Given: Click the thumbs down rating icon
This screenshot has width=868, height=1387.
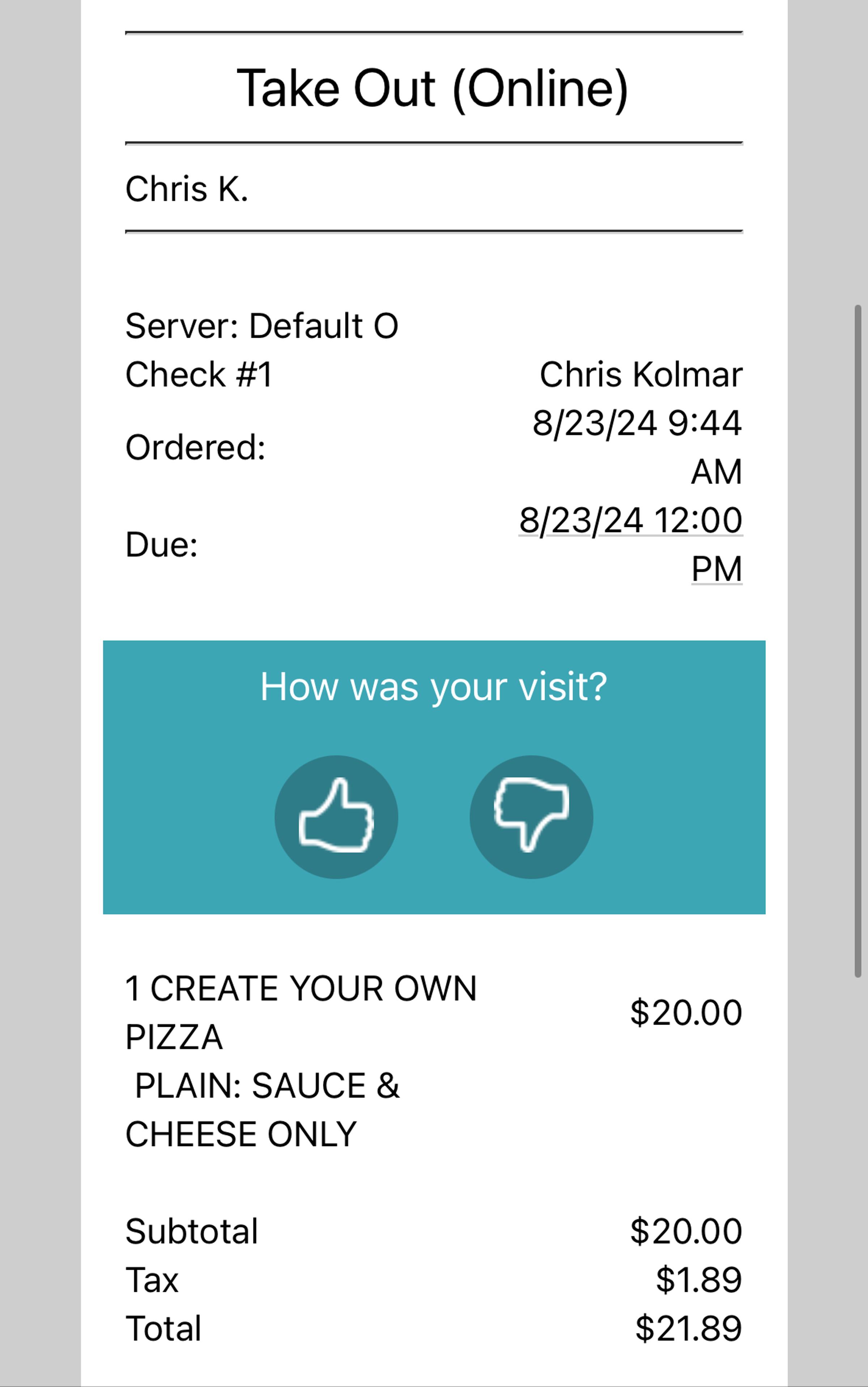Looking at the screenshot, I should [x=531, y=816].
